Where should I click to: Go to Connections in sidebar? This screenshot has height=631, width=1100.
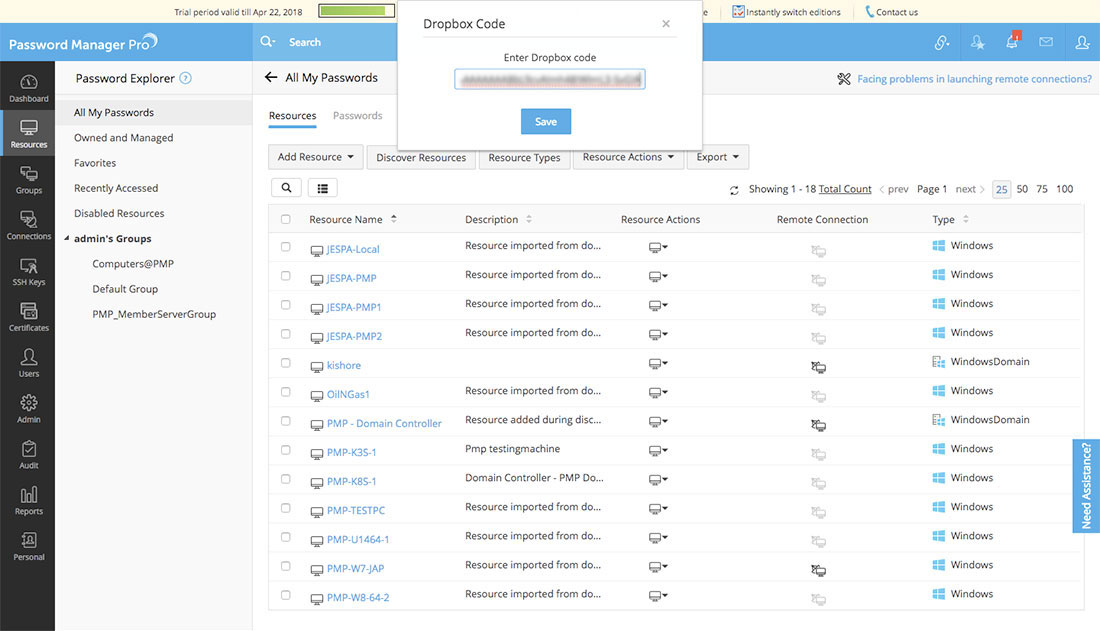(28, 226)
